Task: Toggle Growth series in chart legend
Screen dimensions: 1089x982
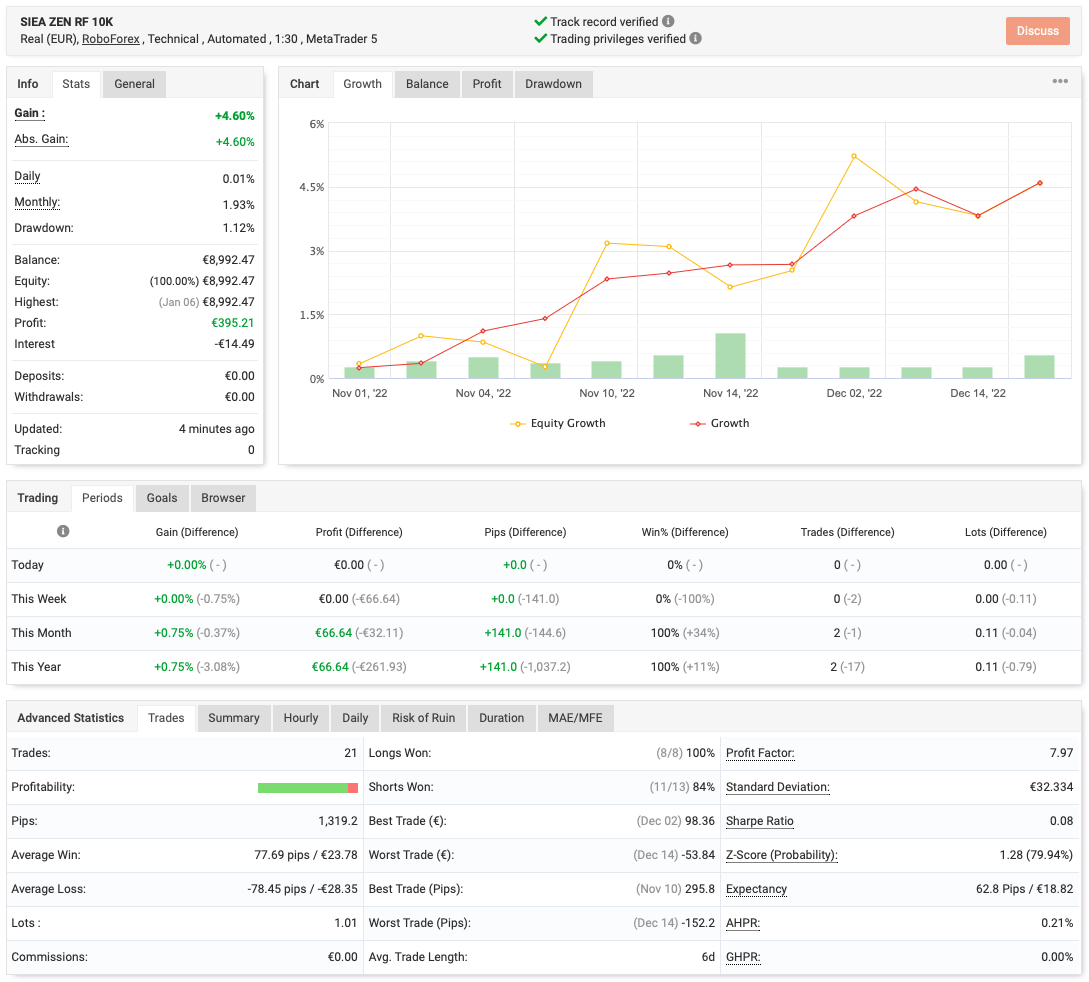Action: [720, 424]
